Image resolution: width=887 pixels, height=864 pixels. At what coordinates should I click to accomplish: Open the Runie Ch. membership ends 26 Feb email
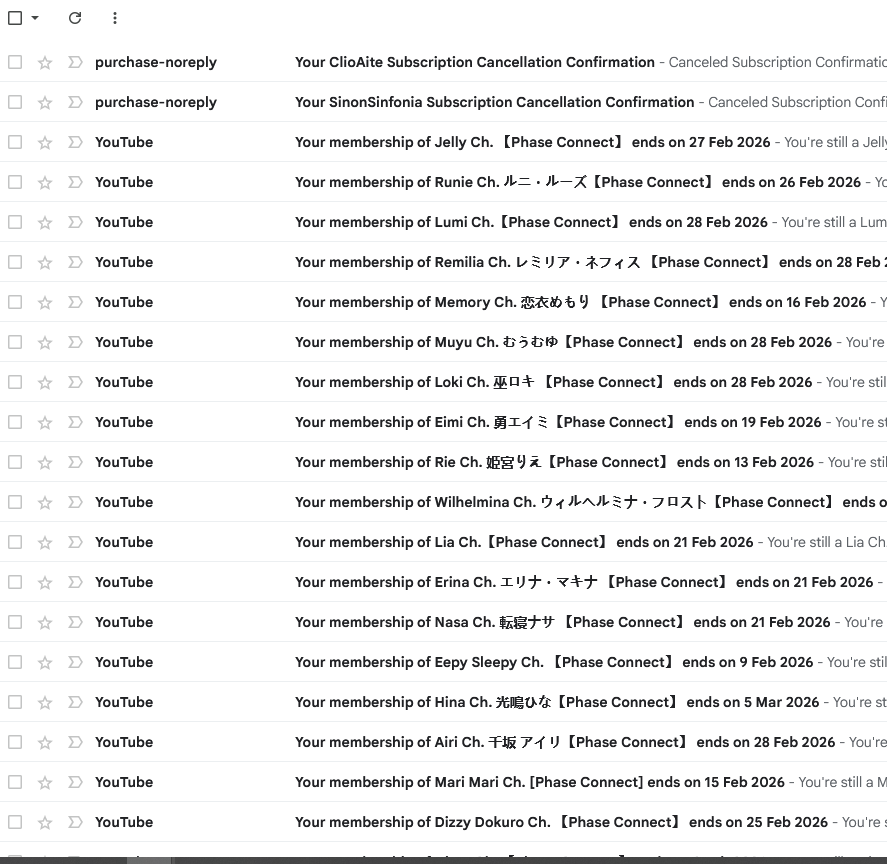coord(578,182)
